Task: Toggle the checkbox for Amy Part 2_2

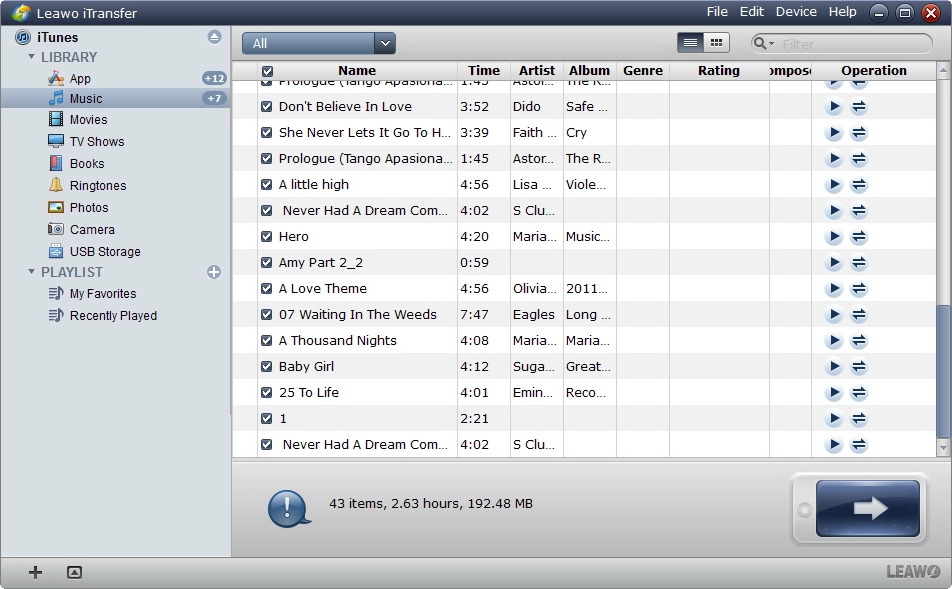Action: (x=266, y=262)
